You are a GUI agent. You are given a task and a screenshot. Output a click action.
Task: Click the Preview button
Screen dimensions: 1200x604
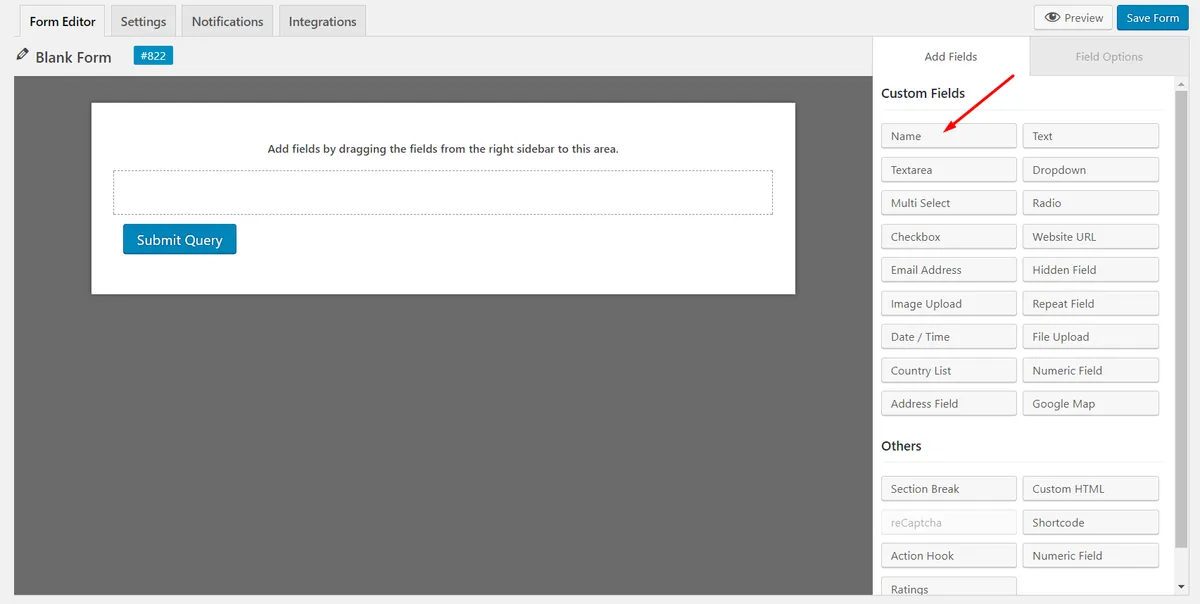pyautogui.click(x=1074, y=18)
